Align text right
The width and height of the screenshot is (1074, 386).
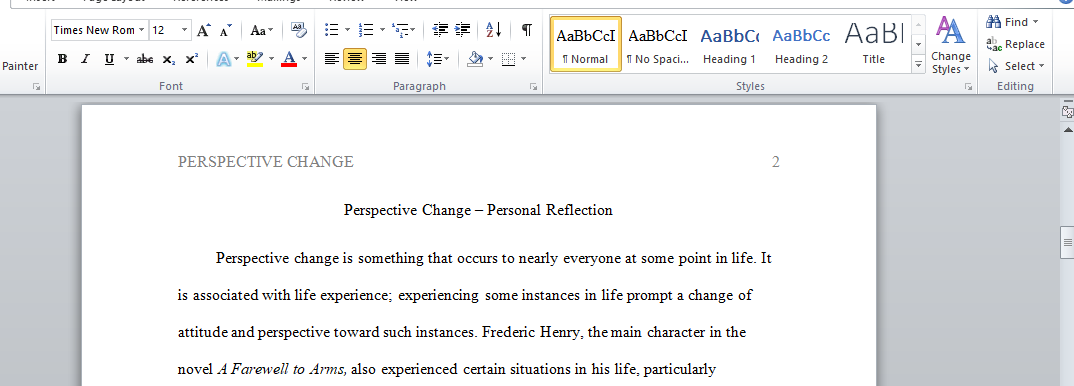coord(379,60)
